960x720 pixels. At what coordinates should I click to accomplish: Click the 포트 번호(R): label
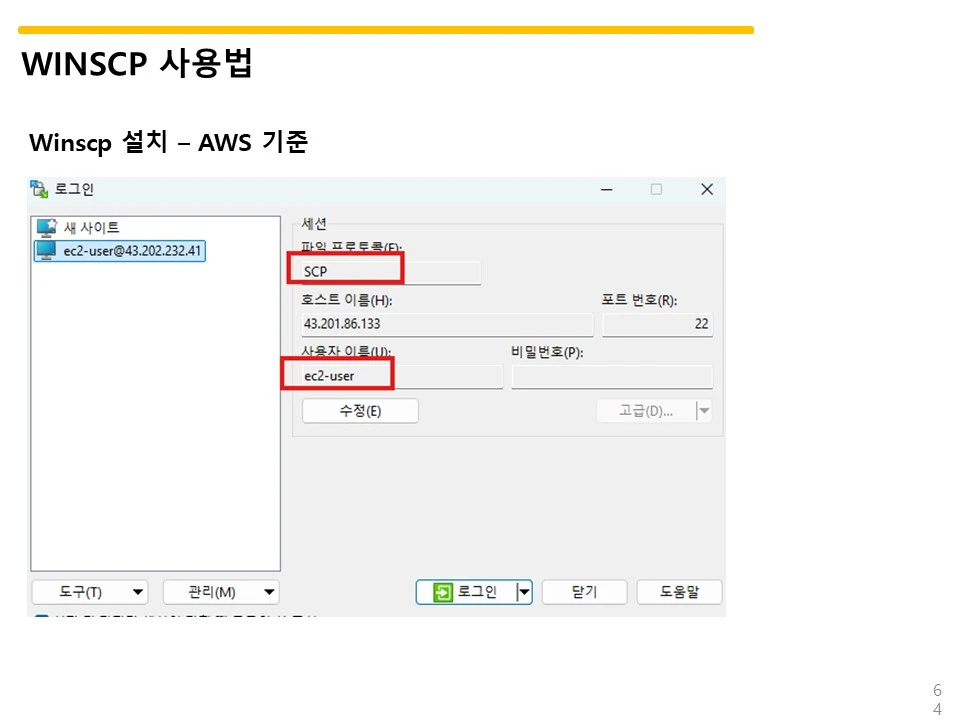639,300
